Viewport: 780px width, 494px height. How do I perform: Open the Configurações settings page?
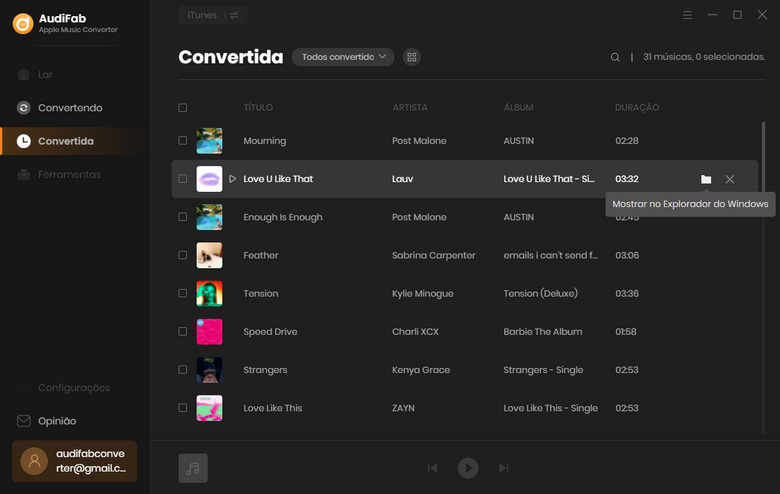tap(75, 388)
